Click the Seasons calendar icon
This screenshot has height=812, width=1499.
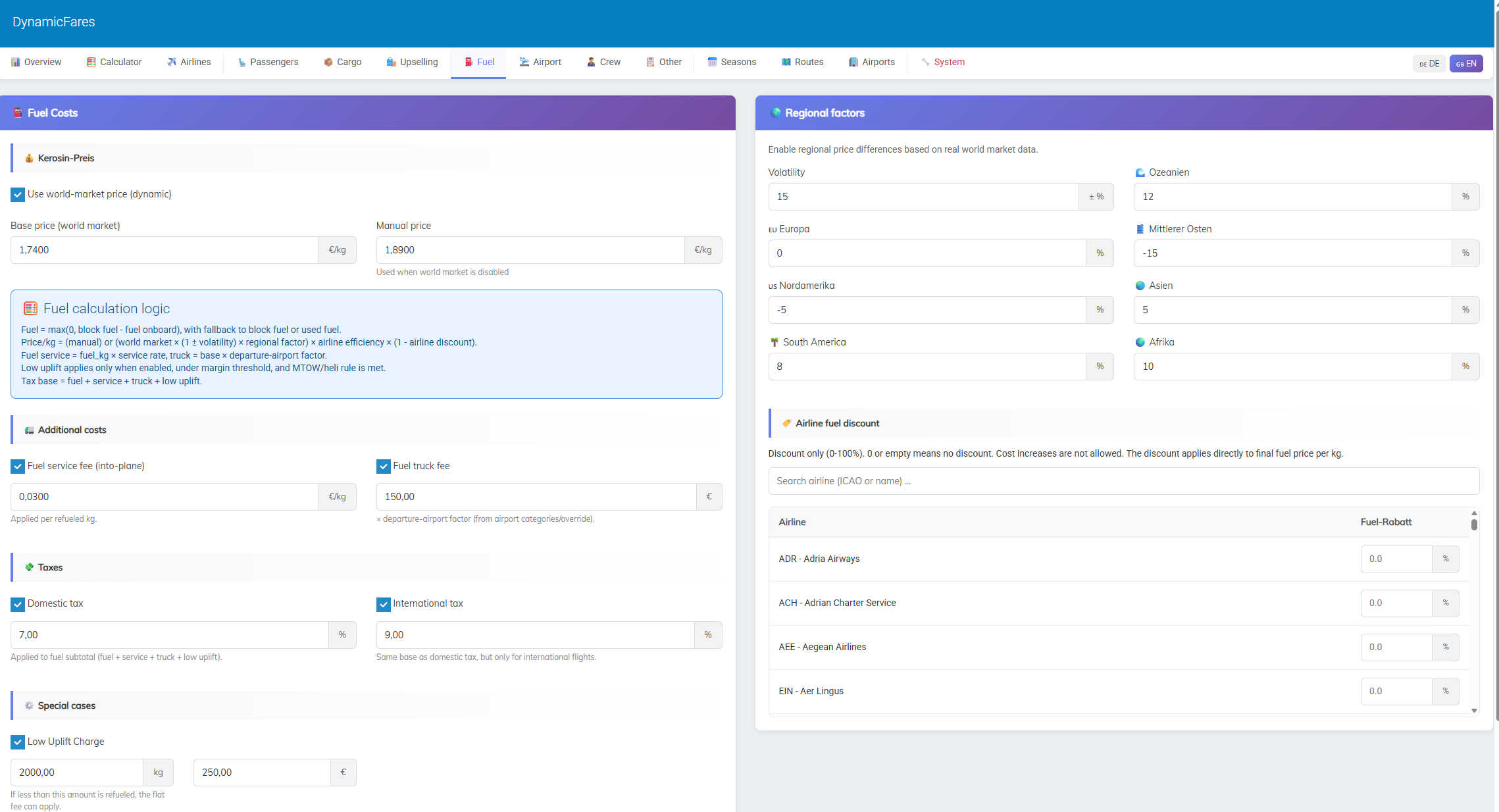pyautogui.click(x=712, y=62)
